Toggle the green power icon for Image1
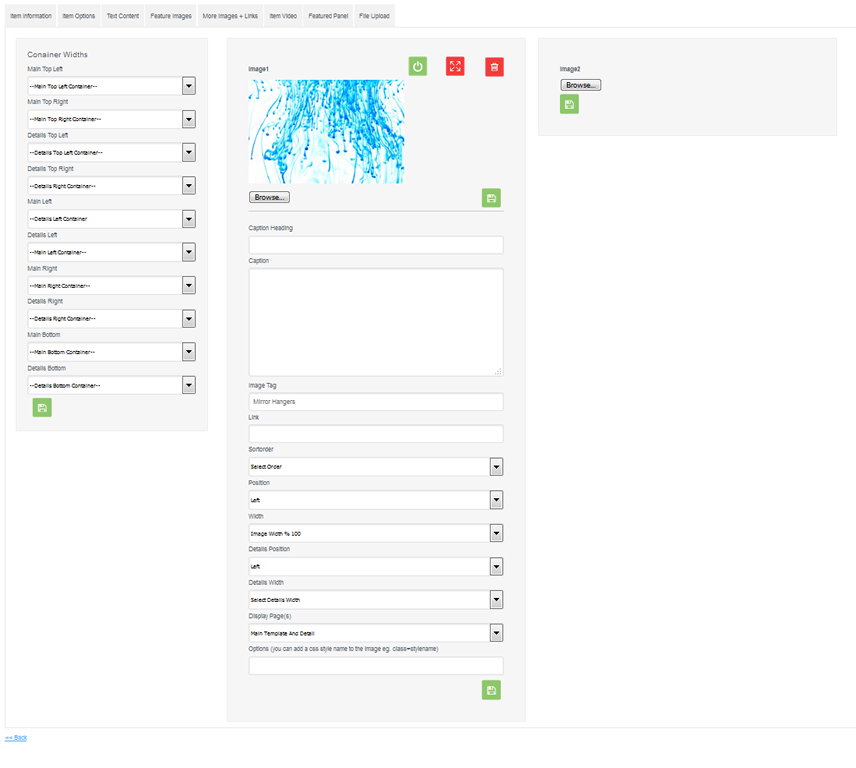Image resolution: width=856 pixels, height=768 pixels. tap(418, 67)
